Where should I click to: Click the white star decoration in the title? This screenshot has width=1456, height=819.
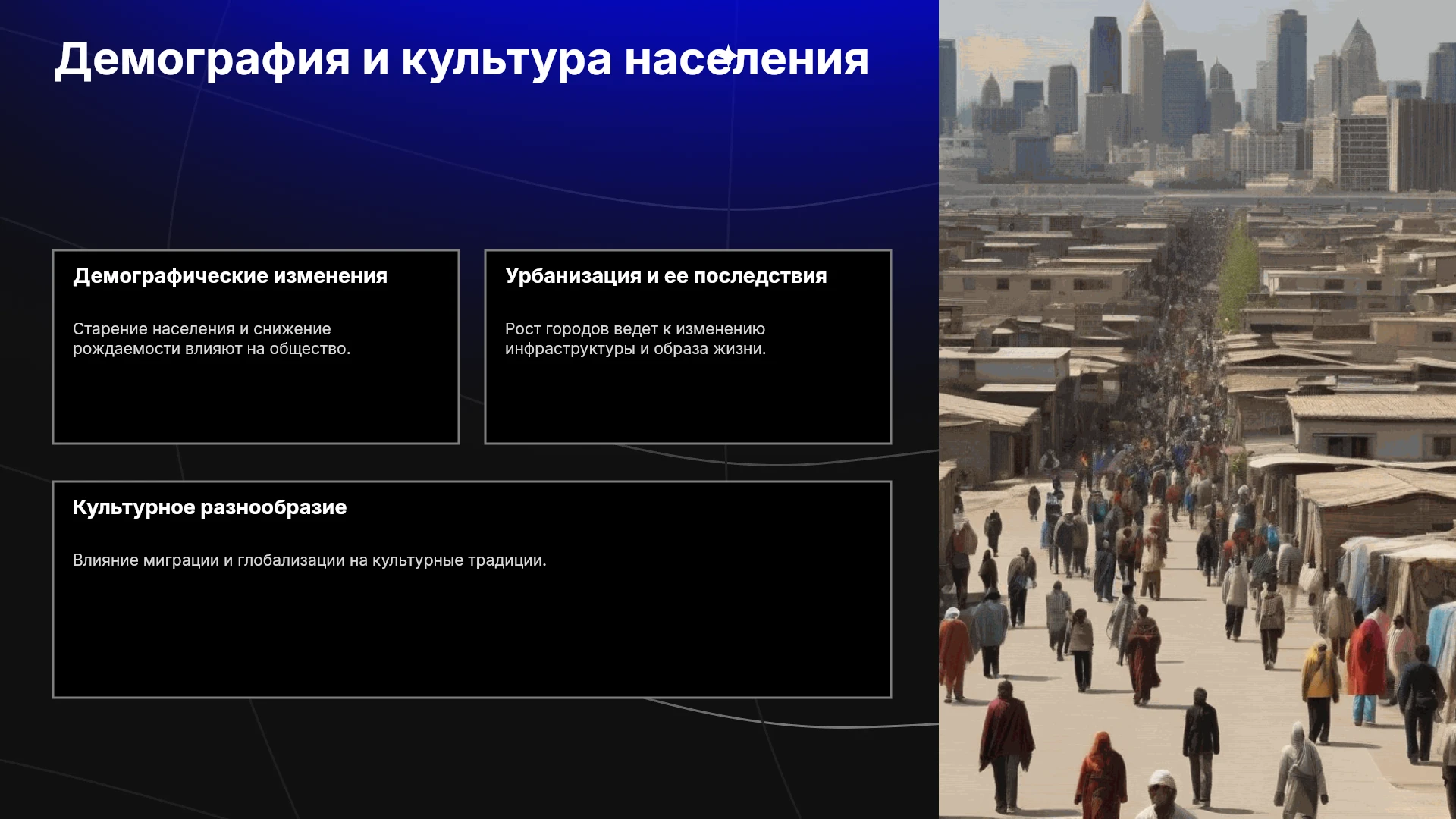(x=728, y=58)
